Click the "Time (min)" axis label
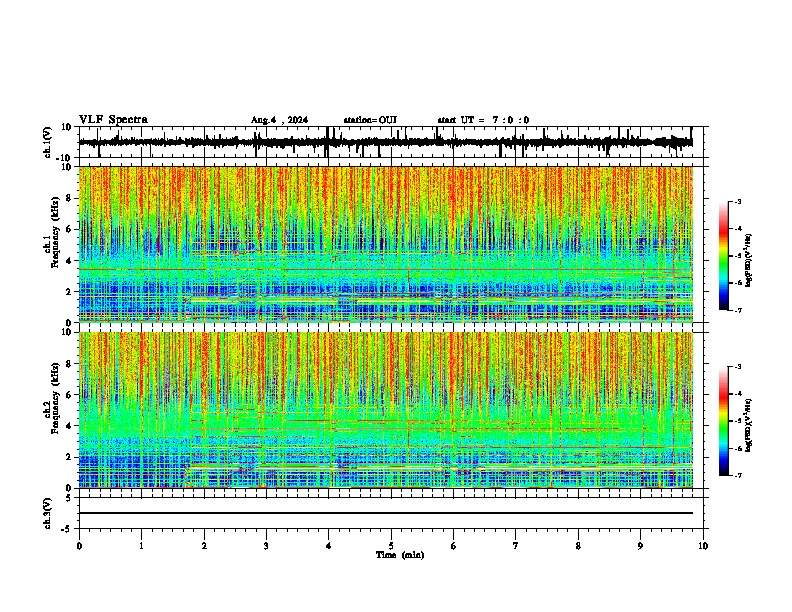 [400, 555]
